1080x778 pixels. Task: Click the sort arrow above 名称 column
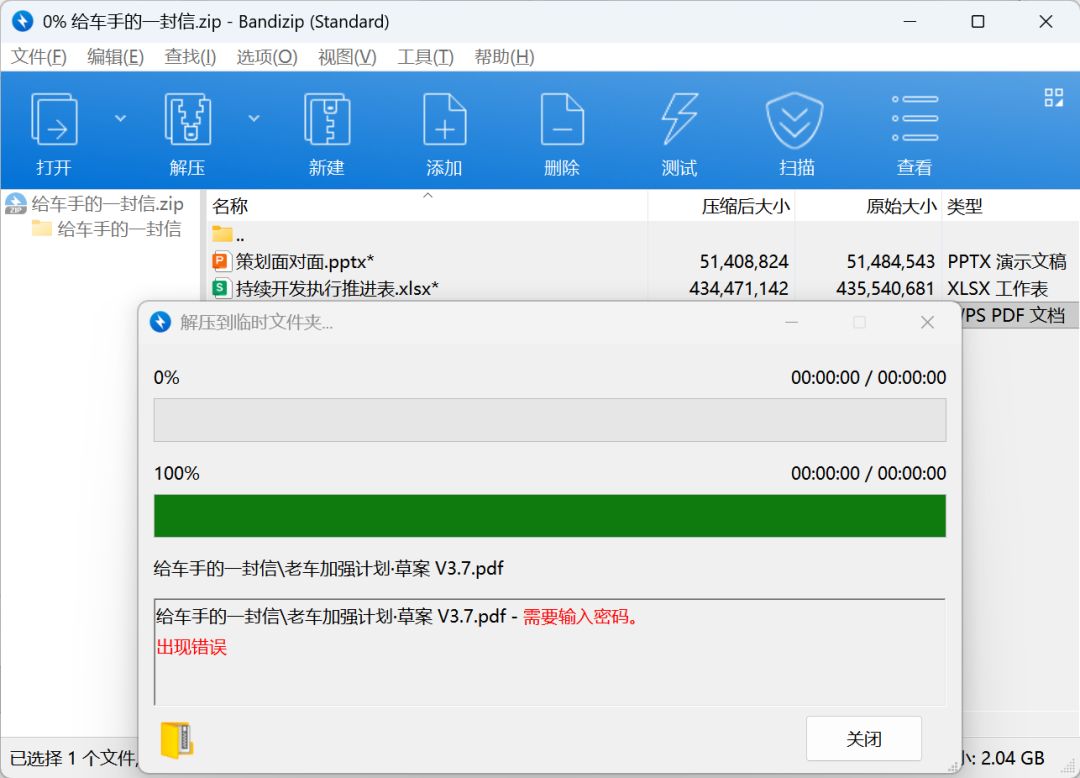tap(428, 196)
